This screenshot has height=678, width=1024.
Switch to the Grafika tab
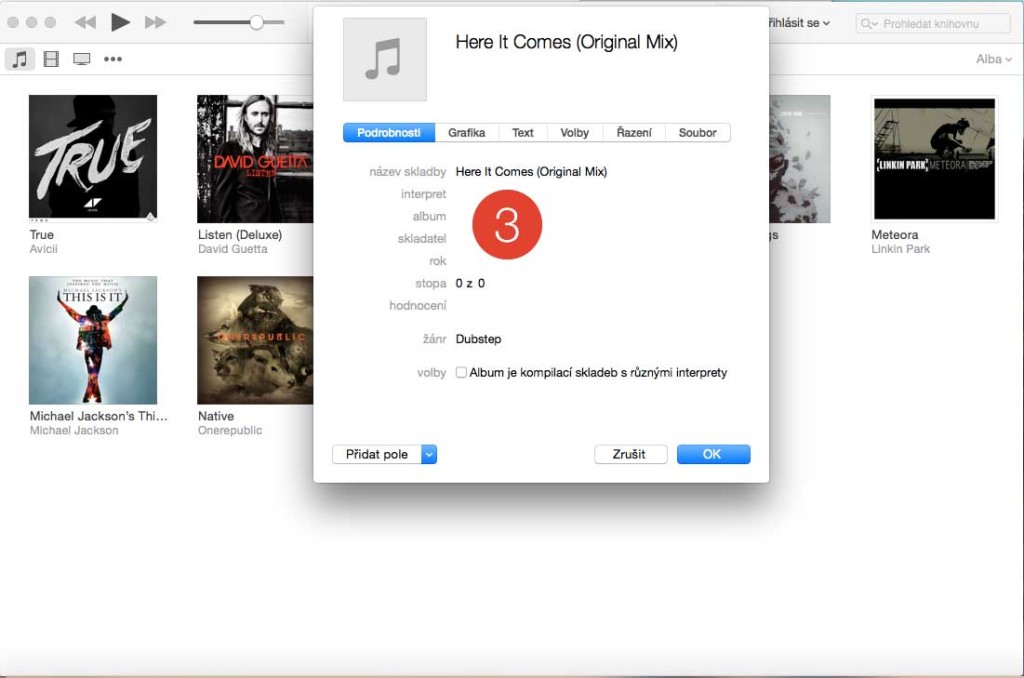pos(466,133)
